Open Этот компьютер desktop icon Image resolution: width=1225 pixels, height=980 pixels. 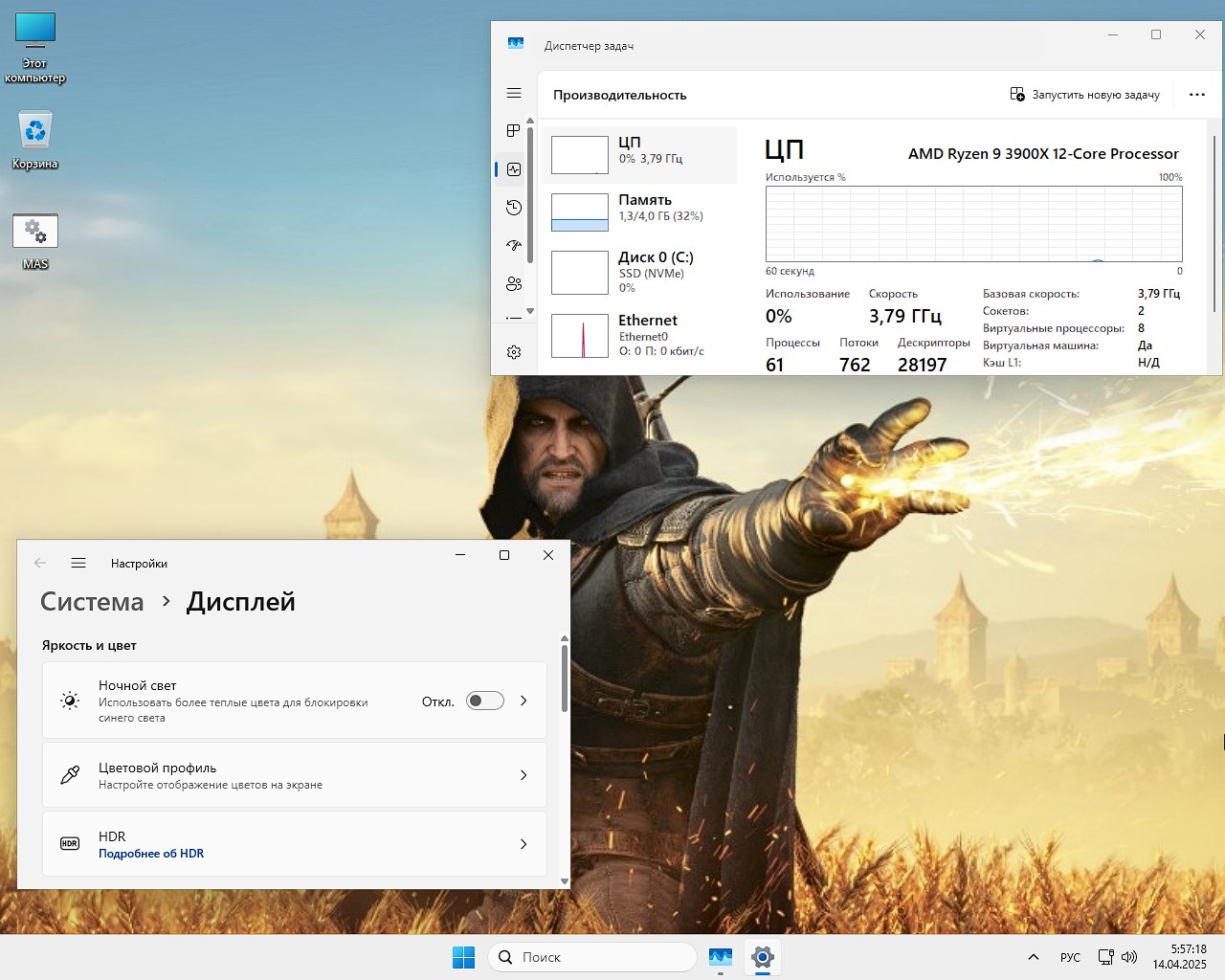[35, 48]
